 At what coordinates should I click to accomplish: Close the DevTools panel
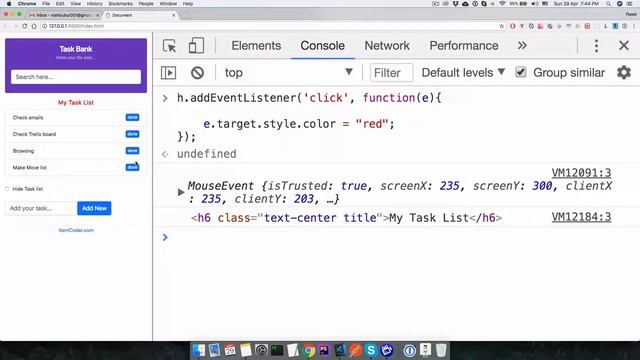click(x=624, y=45)
